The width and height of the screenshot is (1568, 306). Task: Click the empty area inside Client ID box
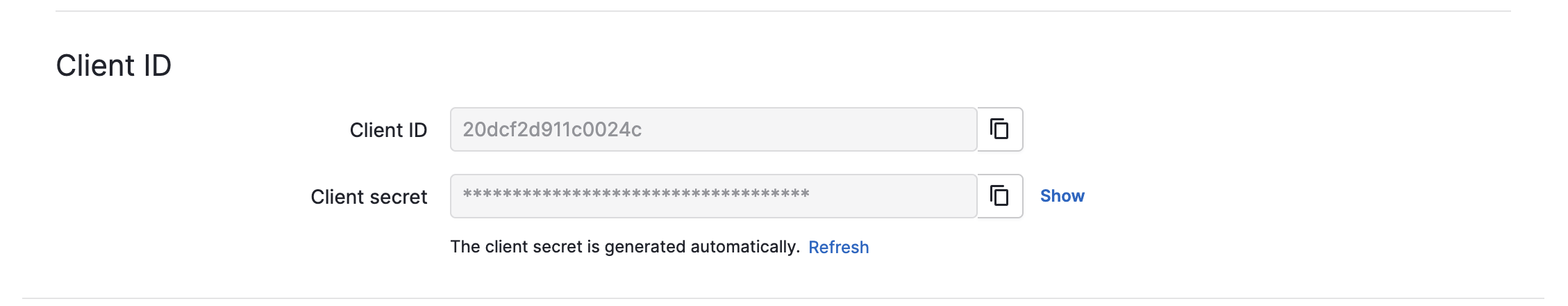809,129
